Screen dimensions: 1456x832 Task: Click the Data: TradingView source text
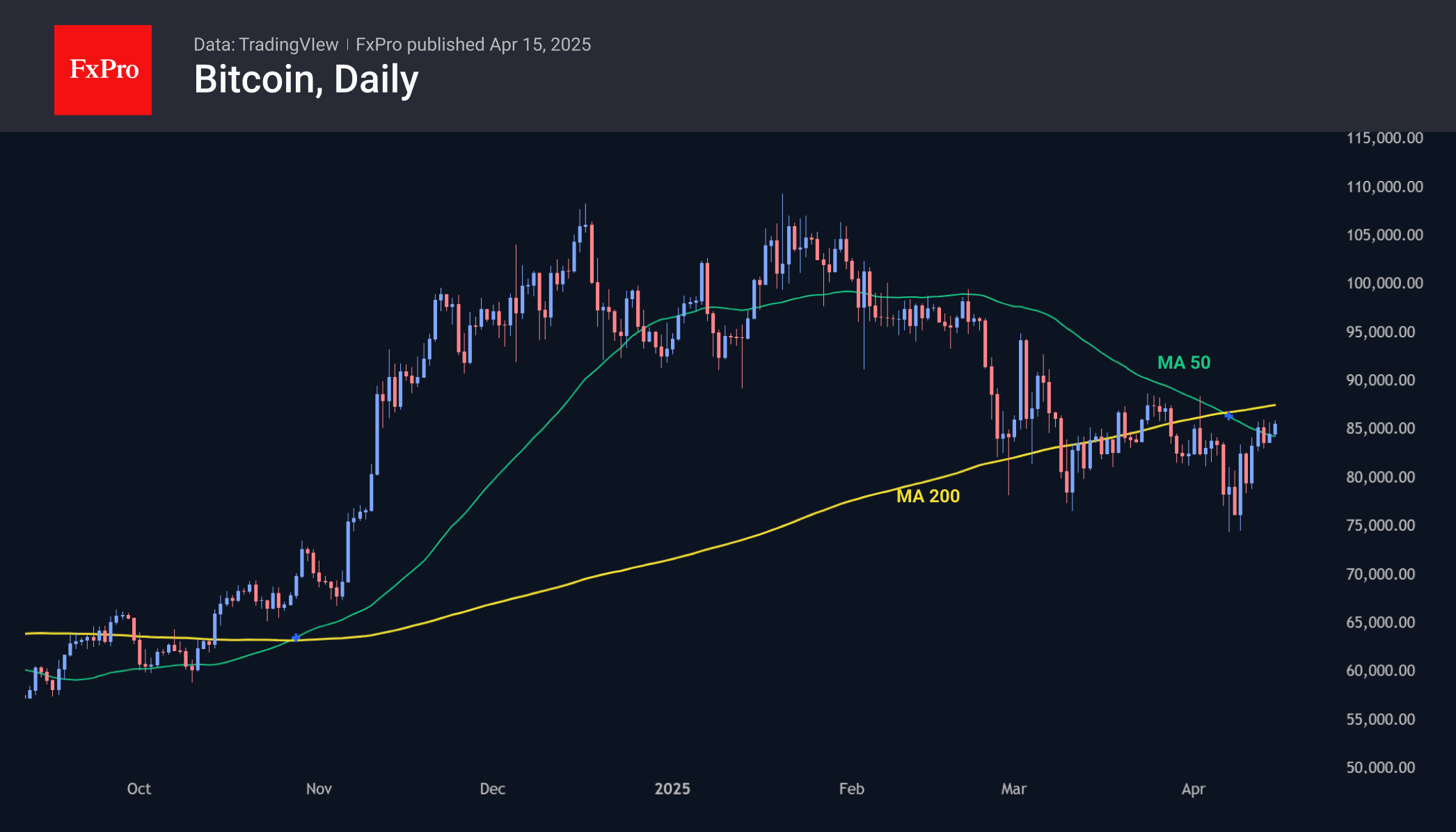[266, 45]
